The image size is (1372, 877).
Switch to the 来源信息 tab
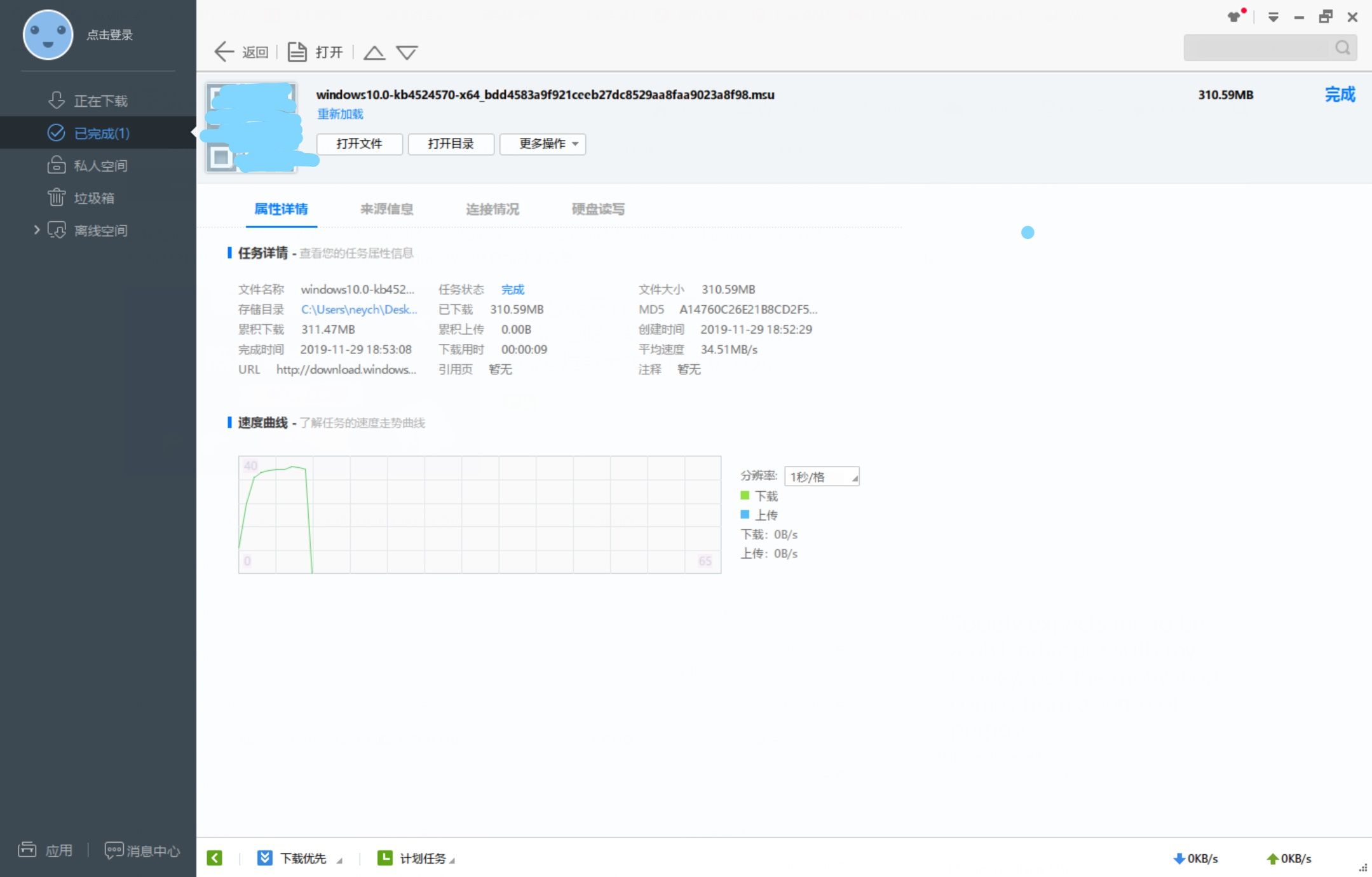[x=386, y=209]
